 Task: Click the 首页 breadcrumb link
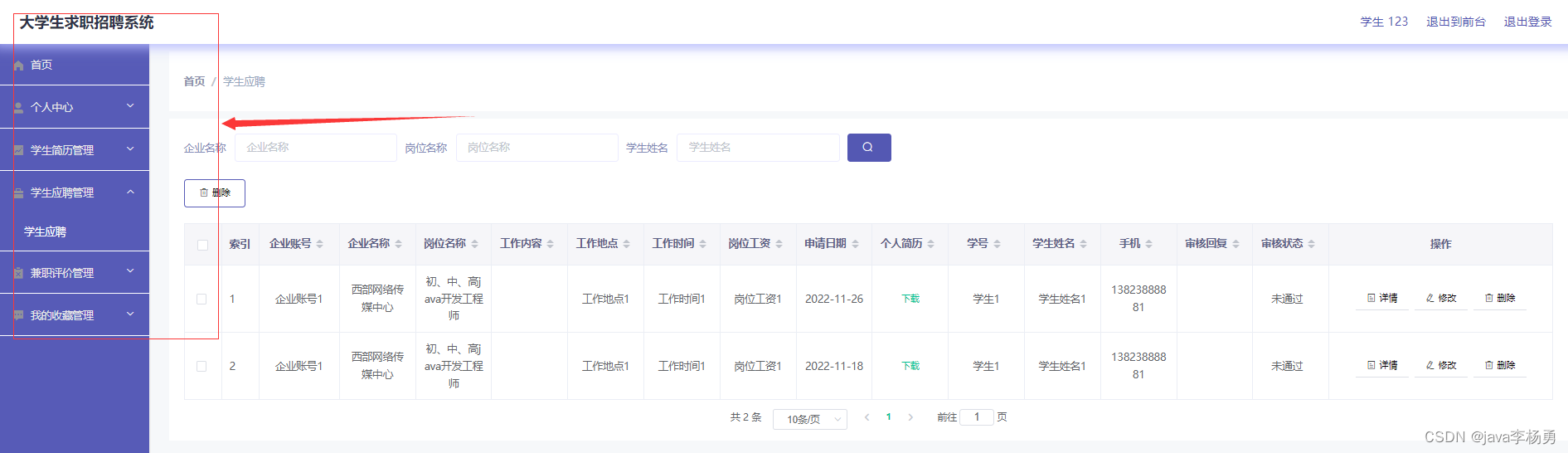pos(194,81)
